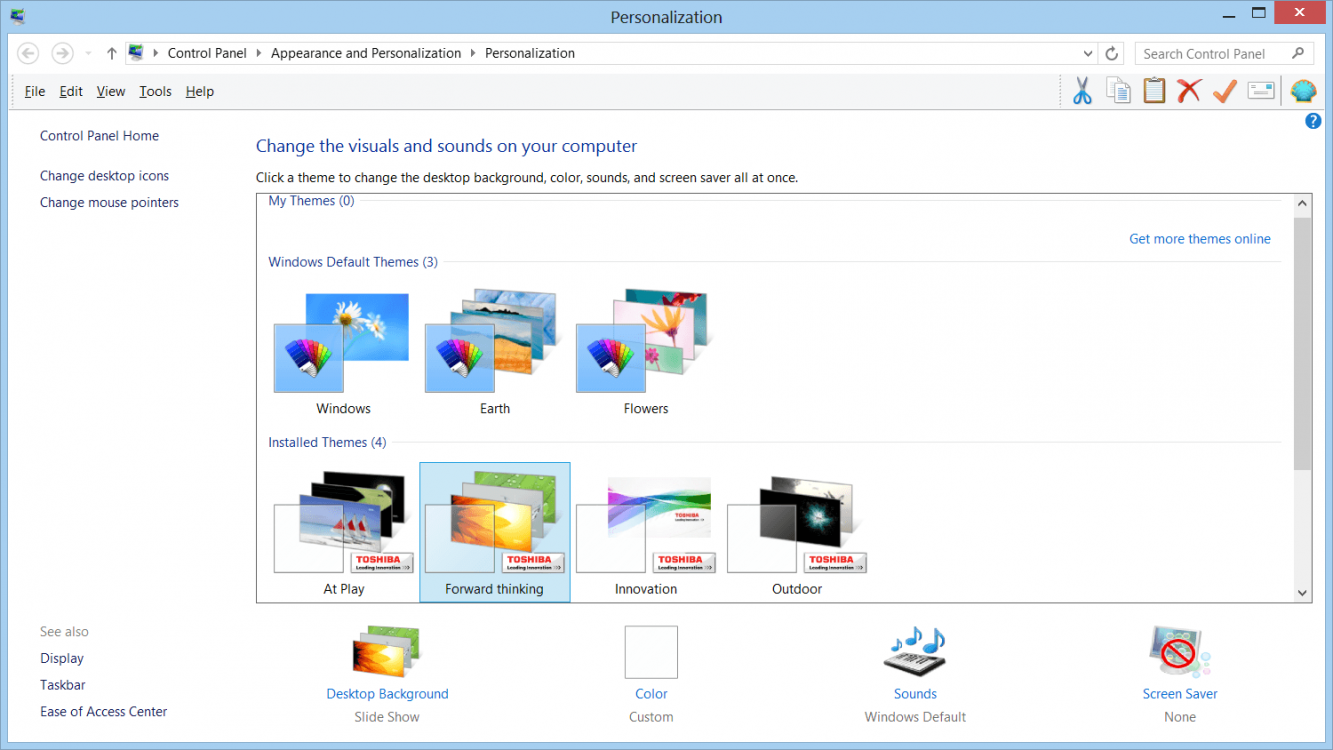Click the Sounds keyboard and notes icon
Screen dimensions: 1333x750
[915, 653]
